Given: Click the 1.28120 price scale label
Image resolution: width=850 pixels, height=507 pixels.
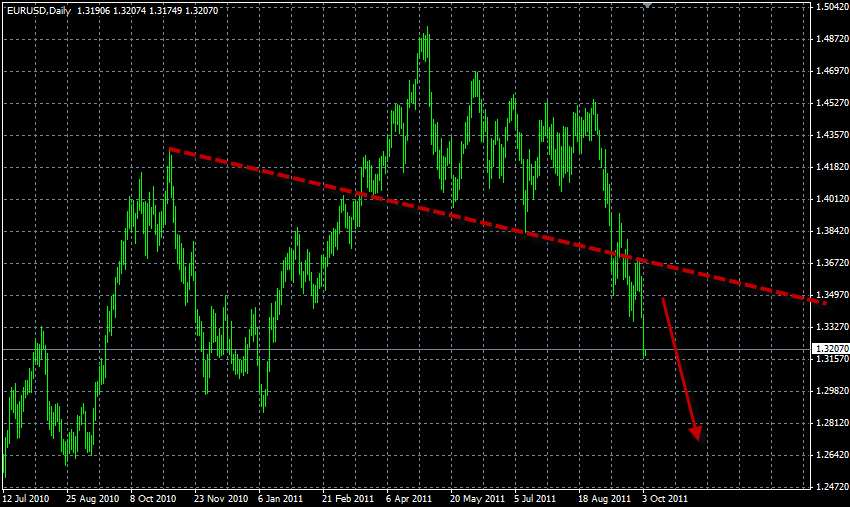Looking at the screenshot, I should click(832, 423).
